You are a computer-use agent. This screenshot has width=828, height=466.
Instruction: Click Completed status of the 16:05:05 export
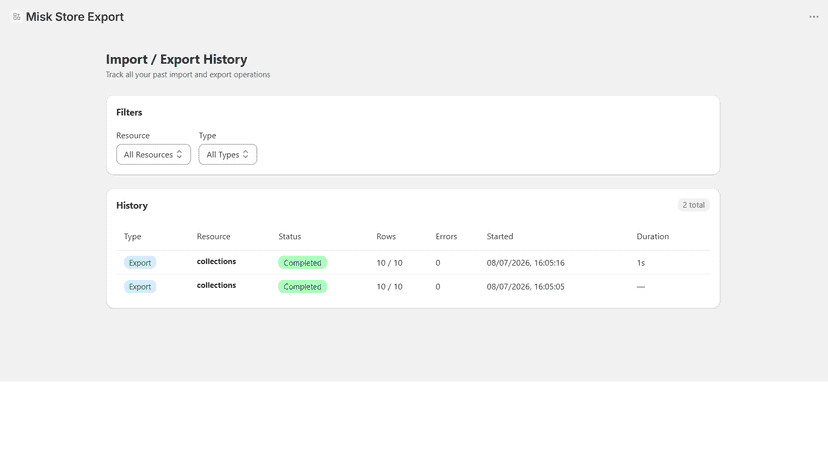303,286
